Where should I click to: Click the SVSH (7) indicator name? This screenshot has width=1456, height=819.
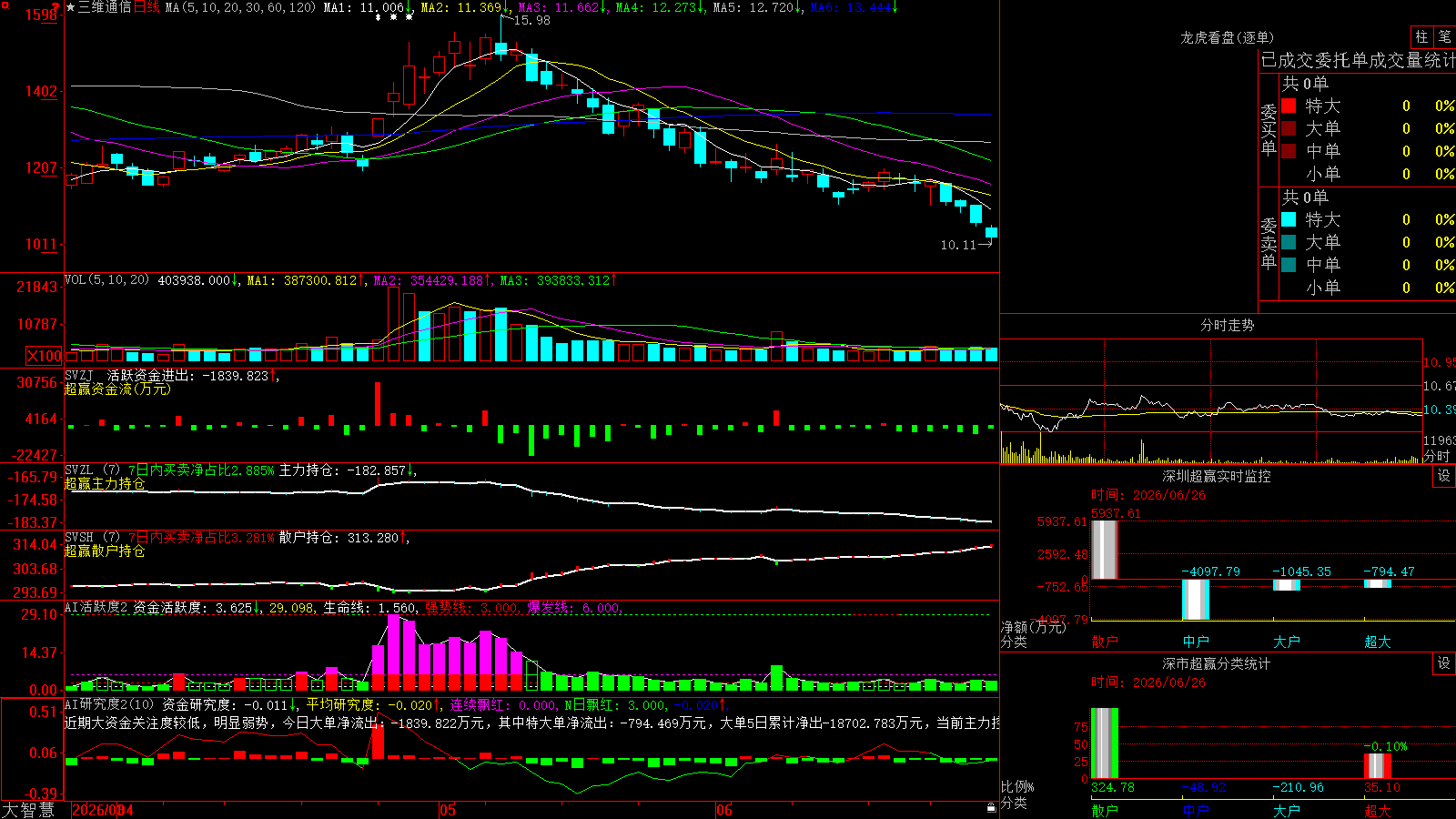pos(92,538)
